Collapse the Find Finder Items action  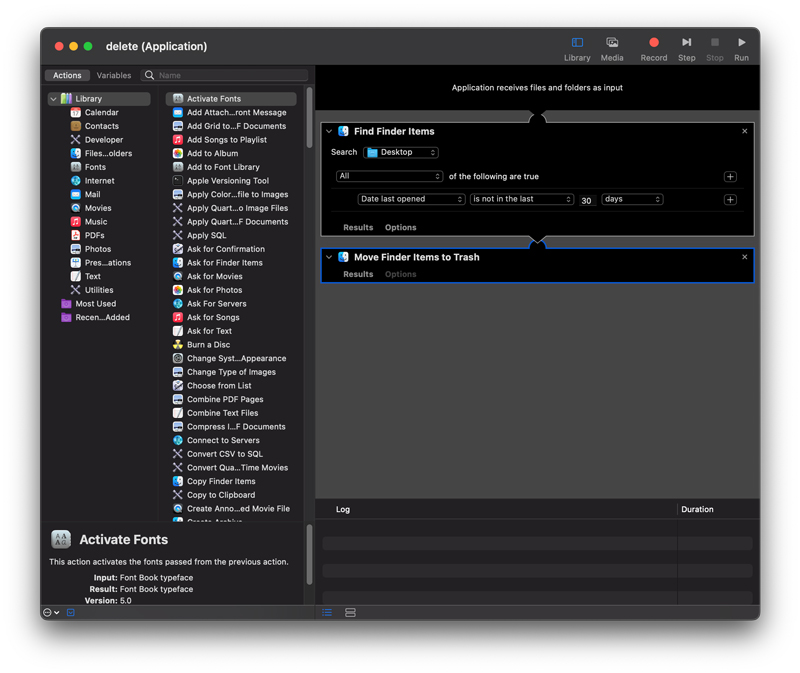[329, 132]
